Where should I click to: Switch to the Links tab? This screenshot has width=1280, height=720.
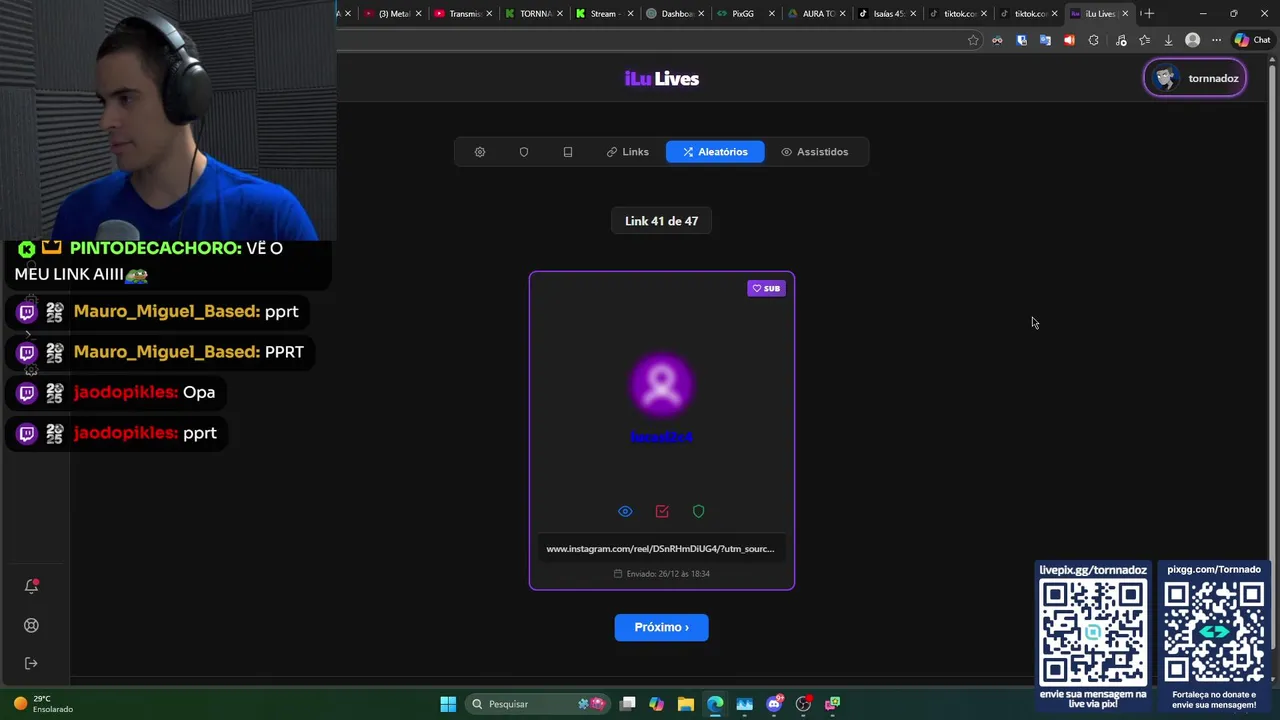point(628,152)
